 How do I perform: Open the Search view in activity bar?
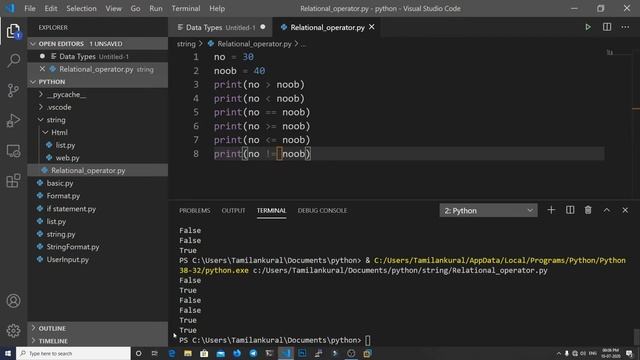coord(13,60)
